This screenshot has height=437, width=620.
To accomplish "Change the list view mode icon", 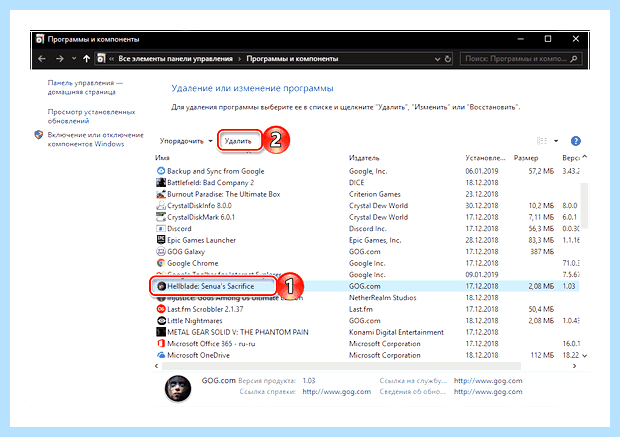I will click(542, 141).
